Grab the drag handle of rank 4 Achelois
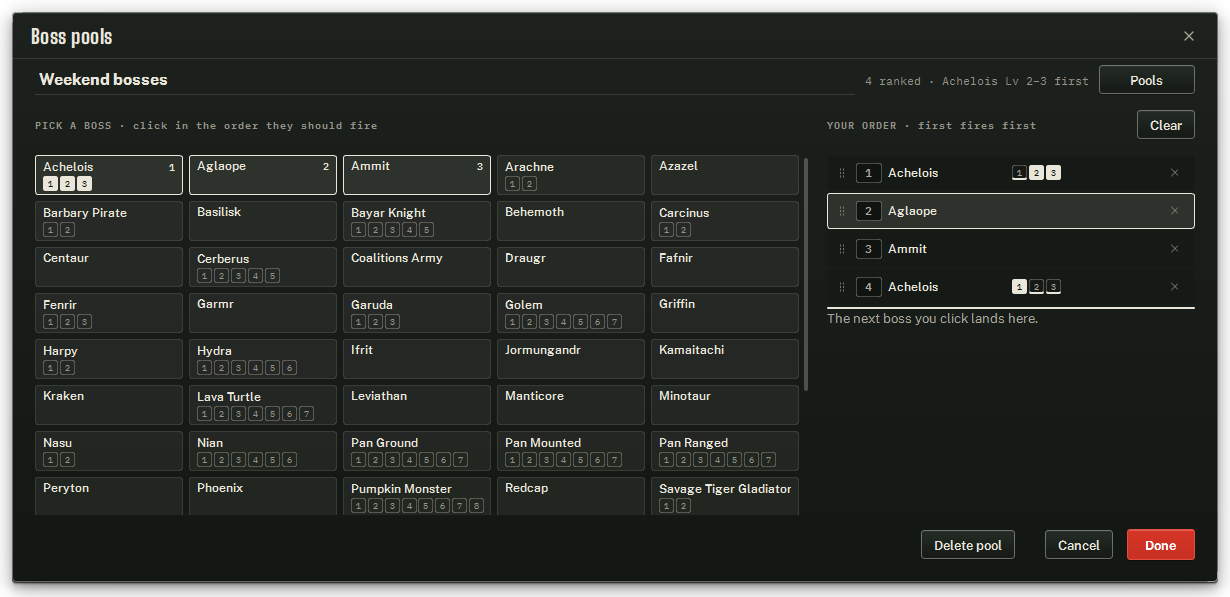Image resolution: width=1230 pixels, height=597 pixels. (841, 287)
